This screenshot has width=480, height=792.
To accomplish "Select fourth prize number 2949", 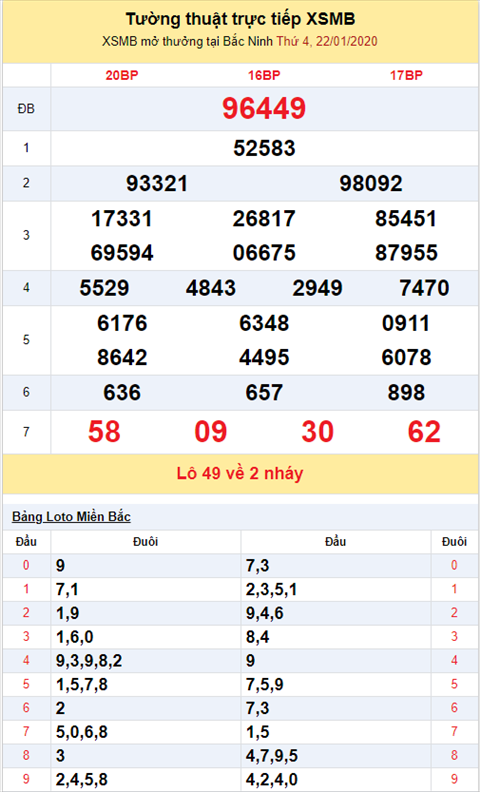I will pyautogui.click(x=317, y=288).
